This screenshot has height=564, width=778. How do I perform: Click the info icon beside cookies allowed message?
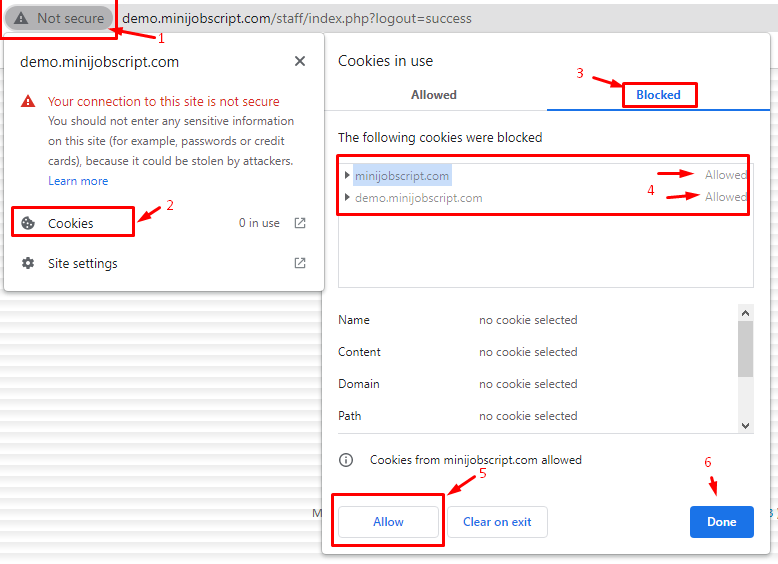(346, 460)
